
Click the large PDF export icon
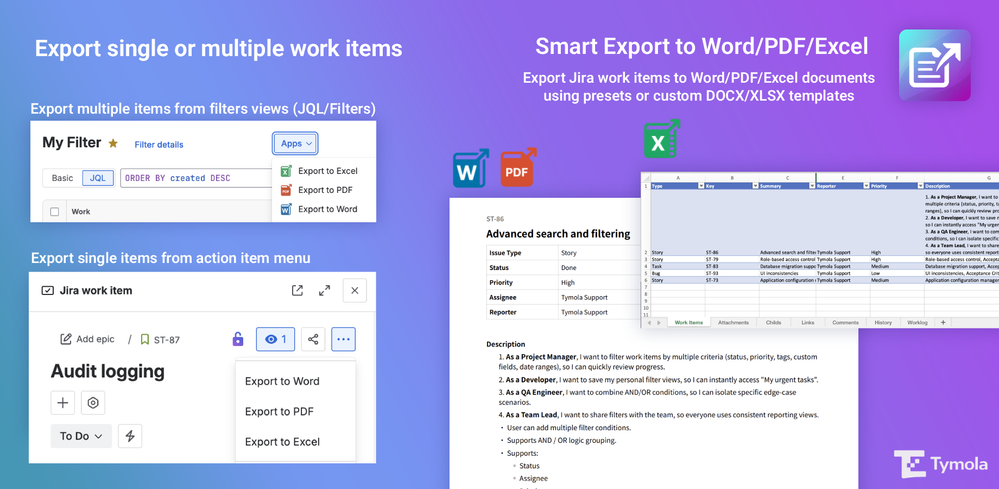pos(518,167)
